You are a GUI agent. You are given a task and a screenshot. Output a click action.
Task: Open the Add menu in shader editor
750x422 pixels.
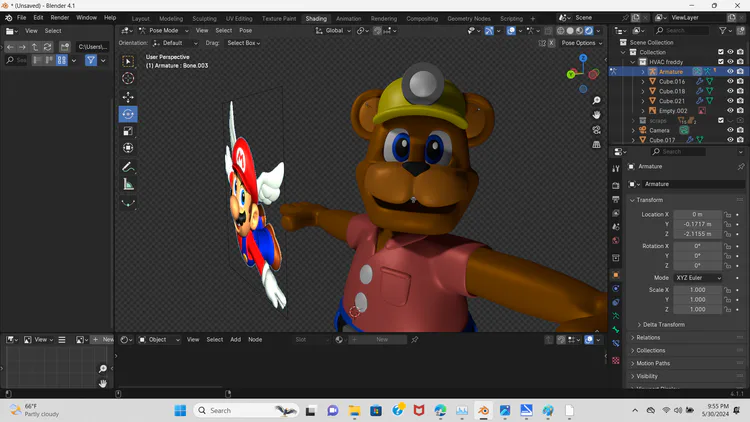pyautogui.click(x=235, y=340)
